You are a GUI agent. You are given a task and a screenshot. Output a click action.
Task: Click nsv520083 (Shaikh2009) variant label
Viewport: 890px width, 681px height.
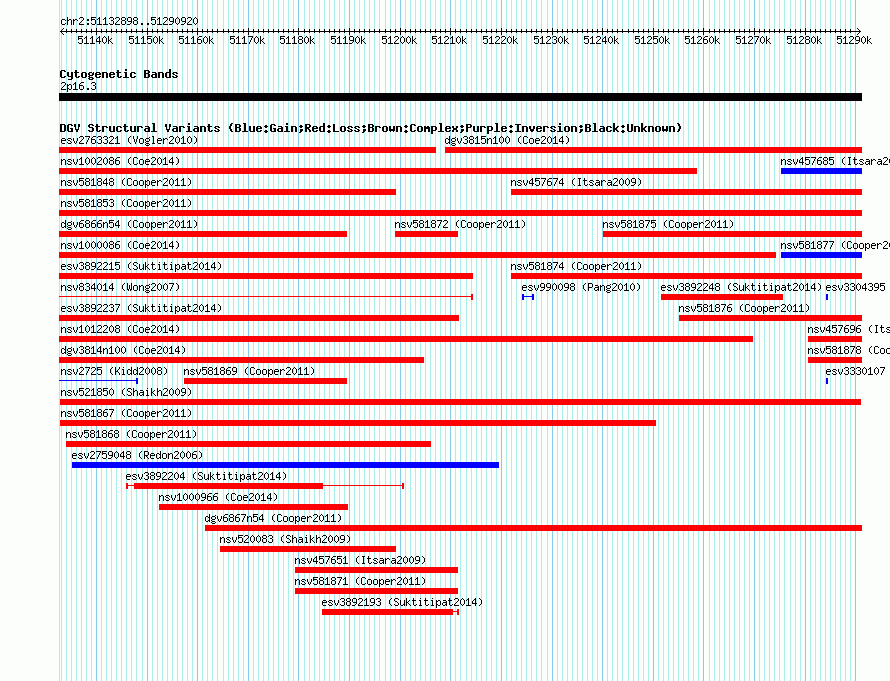tap(286, 539)
